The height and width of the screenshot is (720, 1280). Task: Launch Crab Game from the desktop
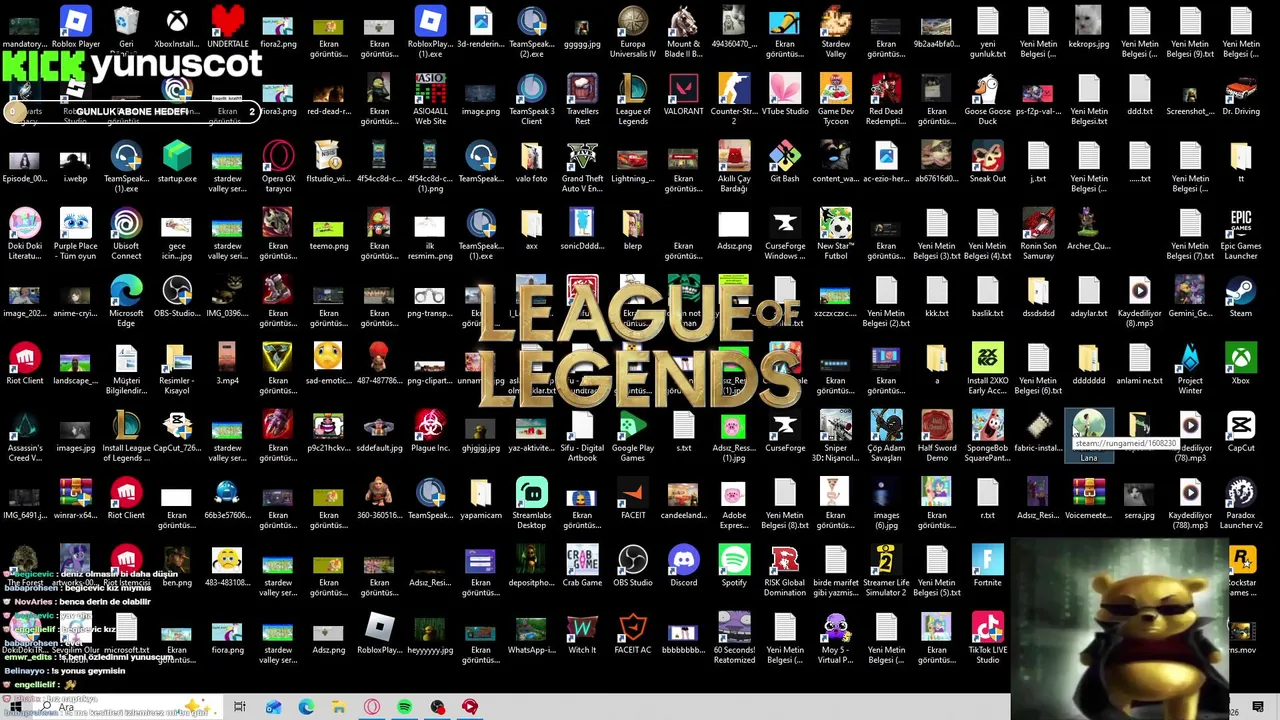point(582,566)
